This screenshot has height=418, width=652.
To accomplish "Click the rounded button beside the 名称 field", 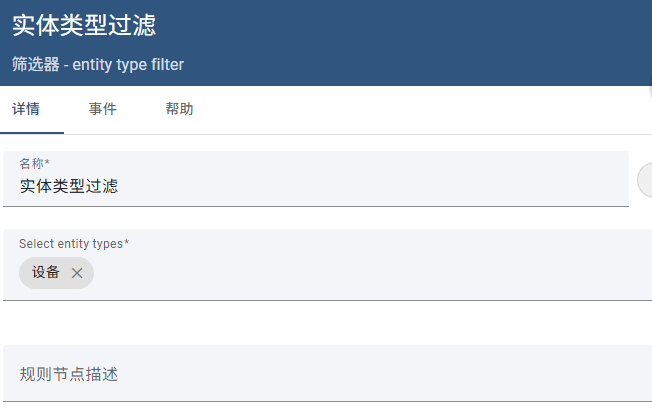I will tap(645, 180).
